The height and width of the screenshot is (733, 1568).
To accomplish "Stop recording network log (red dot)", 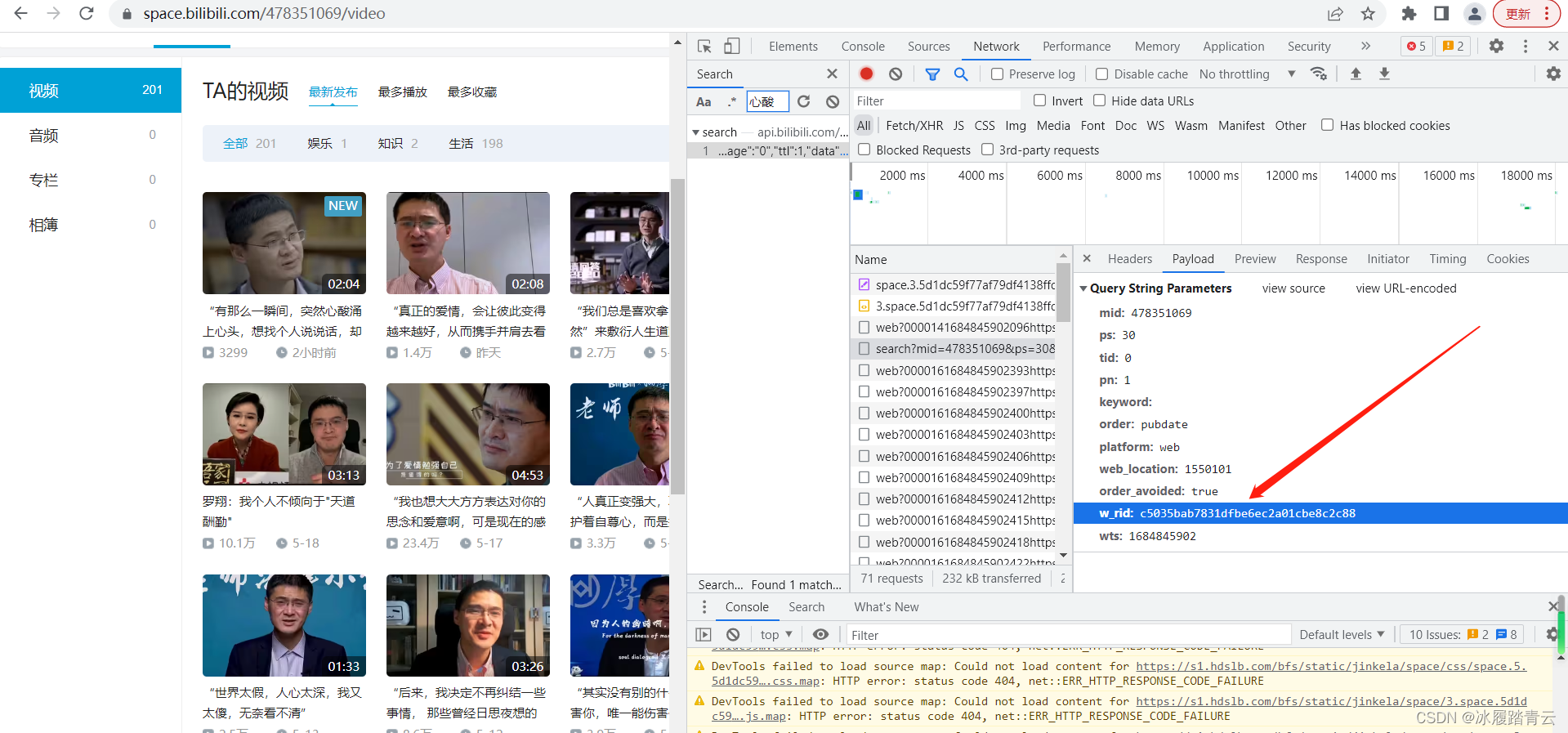I will 867,74.
